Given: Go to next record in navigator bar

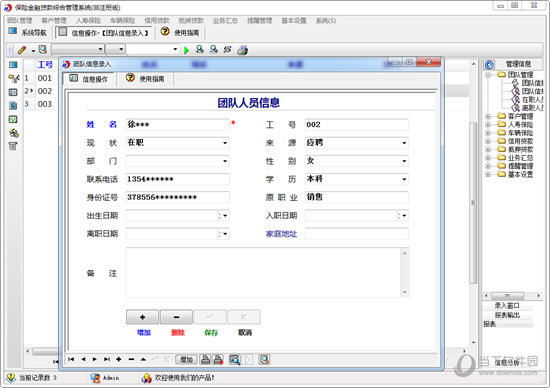Looking at the screenshot, I should [95, 359].
